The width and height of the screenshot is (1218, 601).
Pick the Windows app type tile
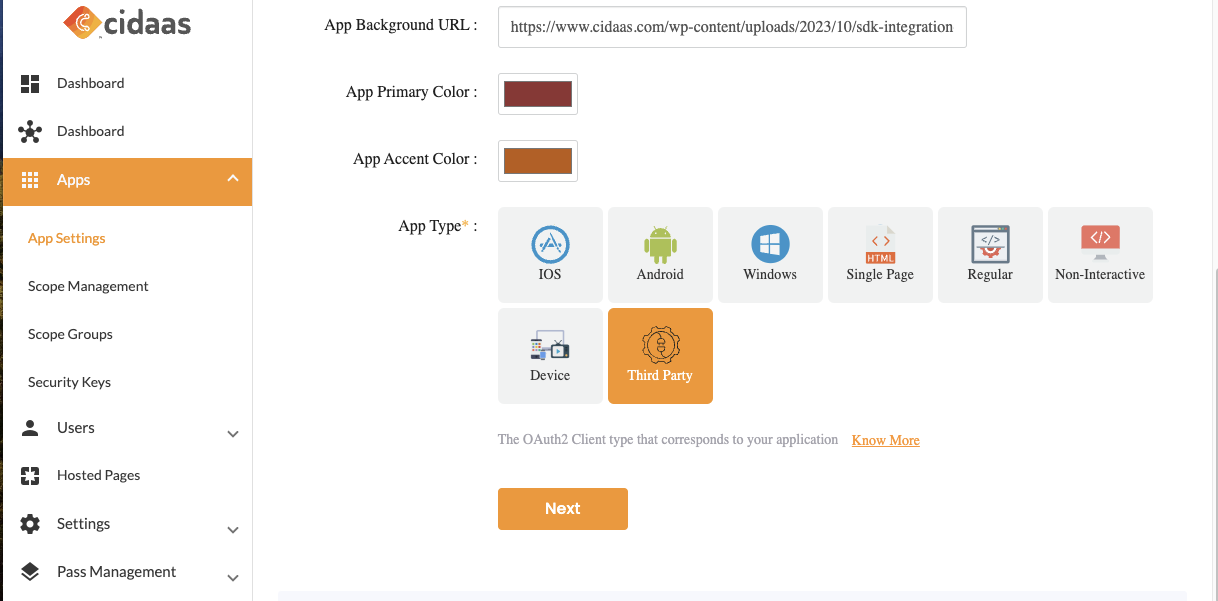coord(770,255)
